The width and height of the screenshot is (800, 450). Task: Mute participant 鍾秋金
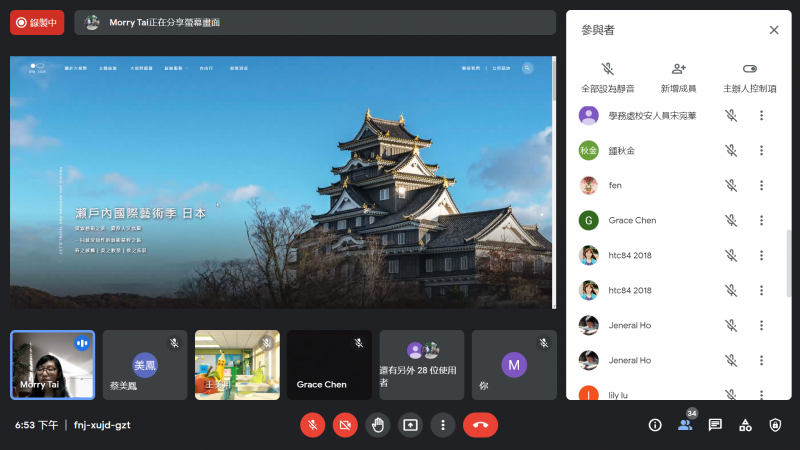pos(731,151)
